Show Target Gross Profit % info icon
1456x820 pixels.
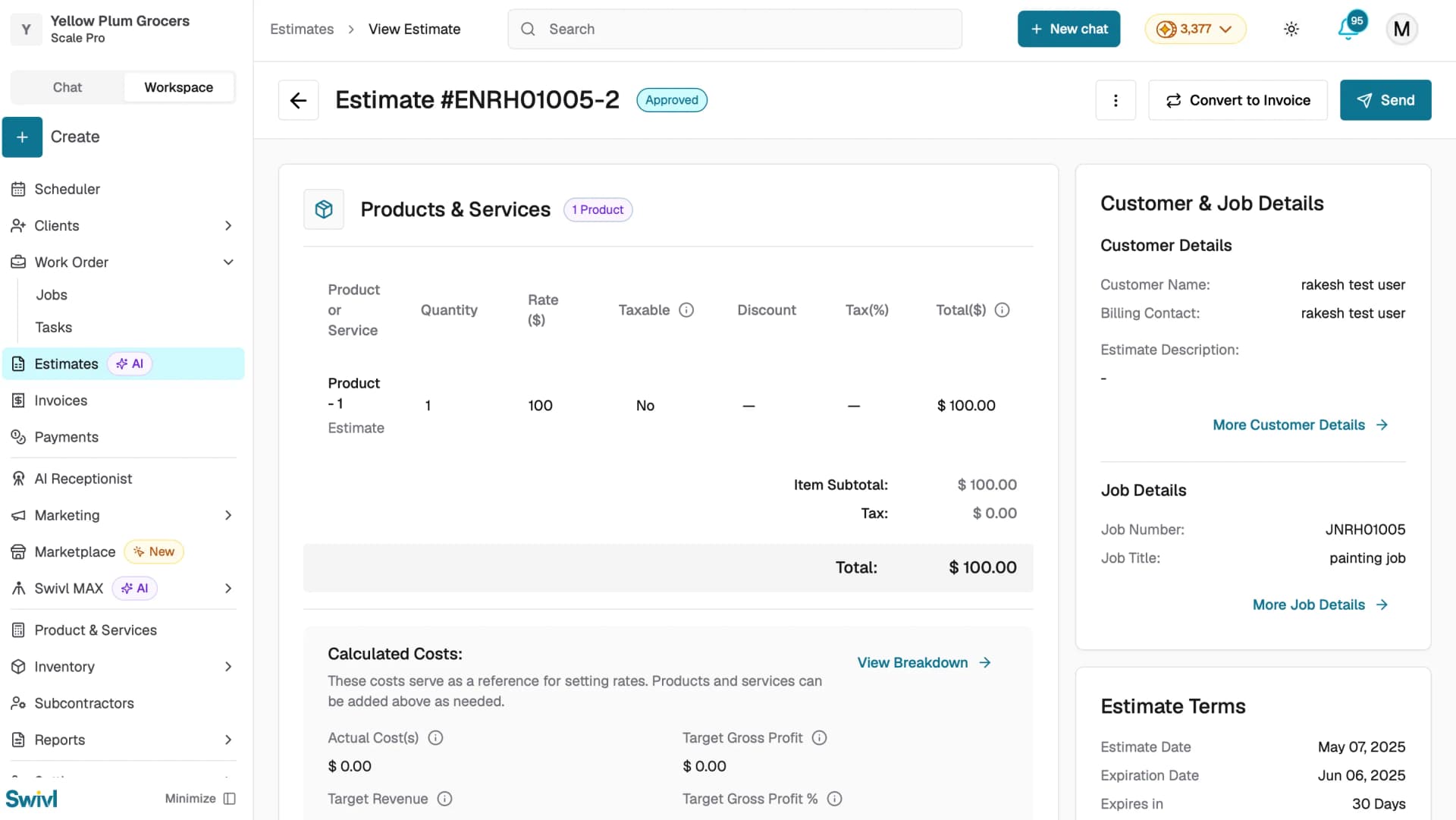point(834,799)
